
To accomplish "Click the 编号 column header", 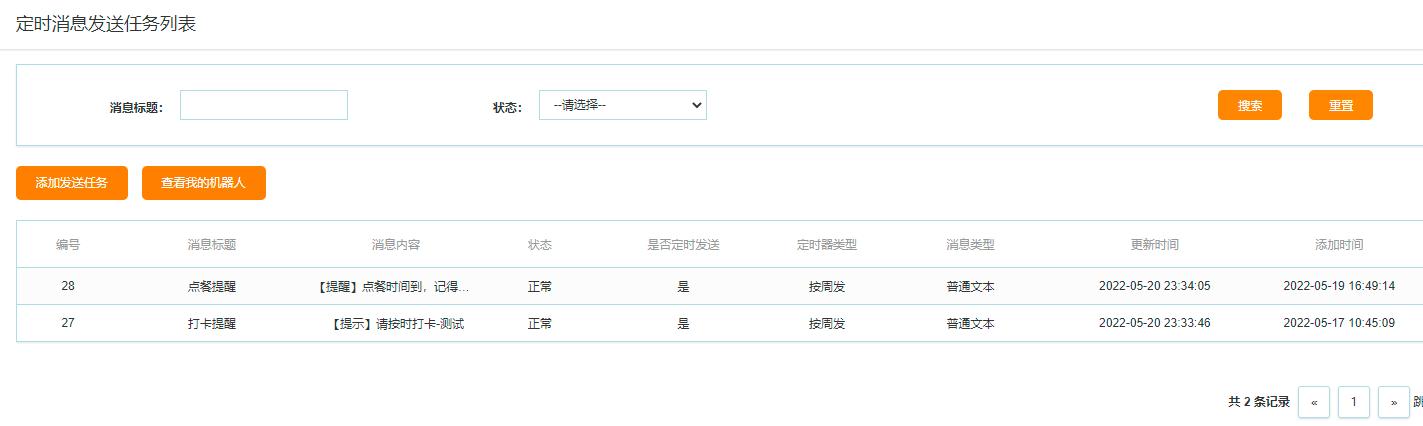I will tap(68, 245).
